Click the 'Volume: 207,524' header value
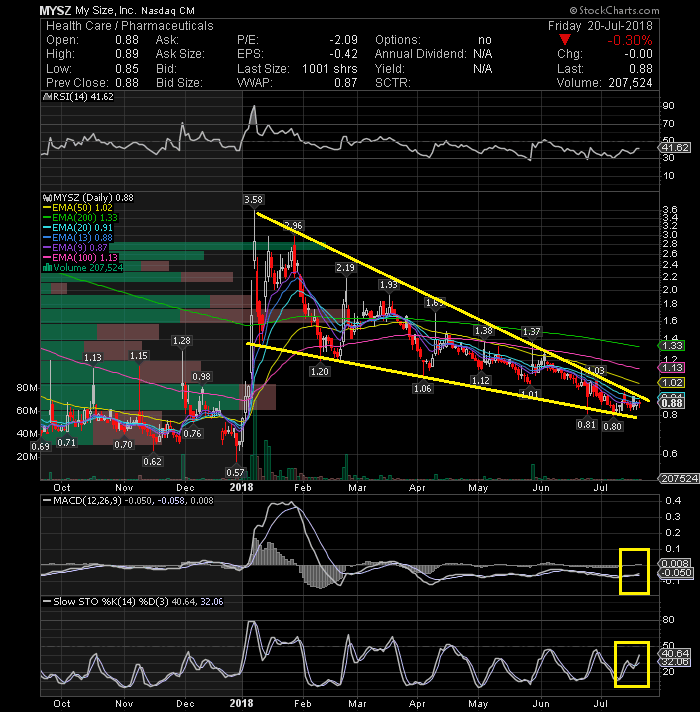This screenshot has height=712, width=700. [x=604, y=83]
